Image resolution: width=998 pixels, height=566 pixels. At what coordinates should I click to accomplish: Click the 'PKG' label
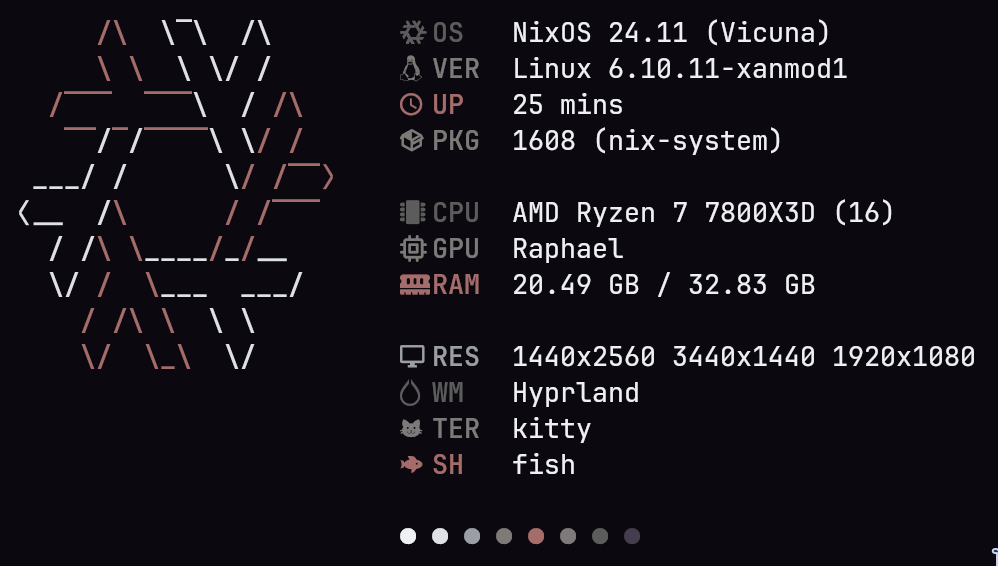[x=456, y=141]
